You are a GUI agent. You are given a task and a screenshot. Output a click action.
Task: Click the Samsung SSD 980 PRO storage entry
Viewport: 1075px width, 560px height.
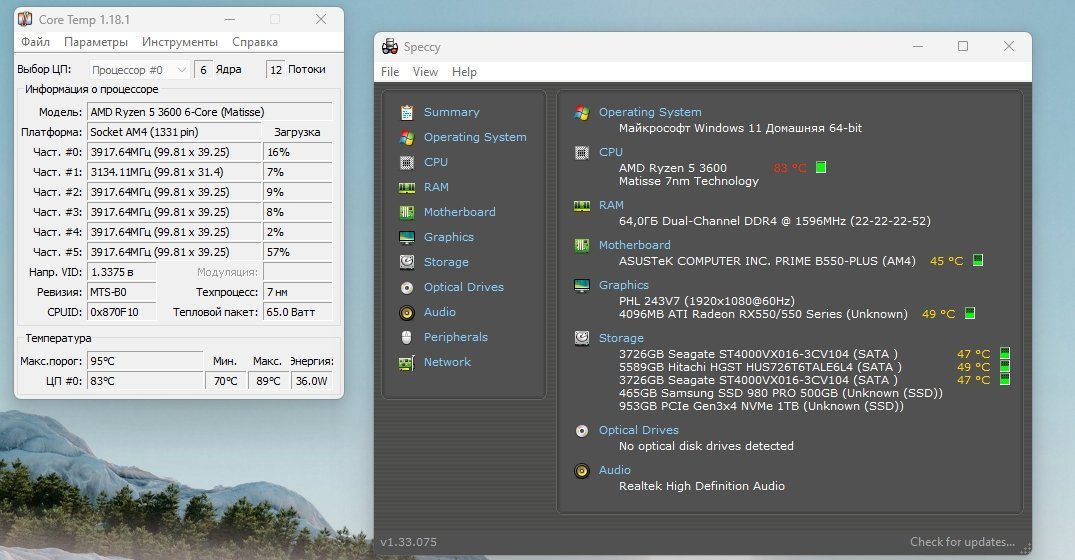point(781,393)
